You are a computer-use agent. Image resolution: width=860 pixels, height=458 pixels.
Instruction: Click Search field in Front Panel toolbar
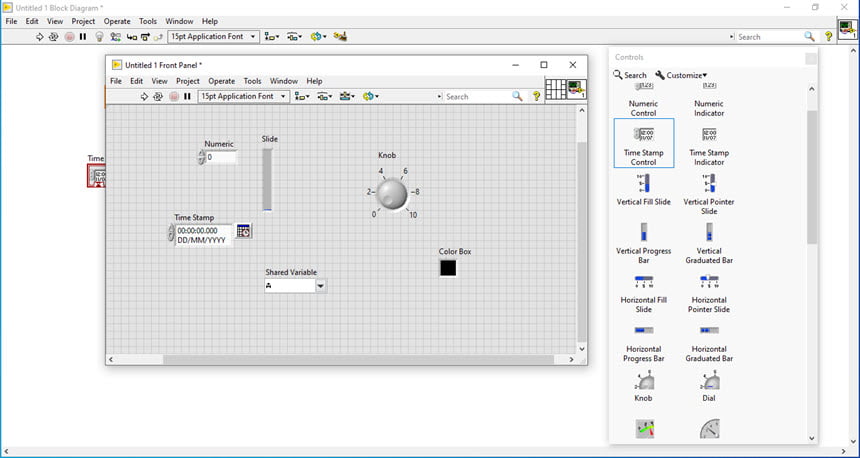pyautogui.click(x=475, y=97)
